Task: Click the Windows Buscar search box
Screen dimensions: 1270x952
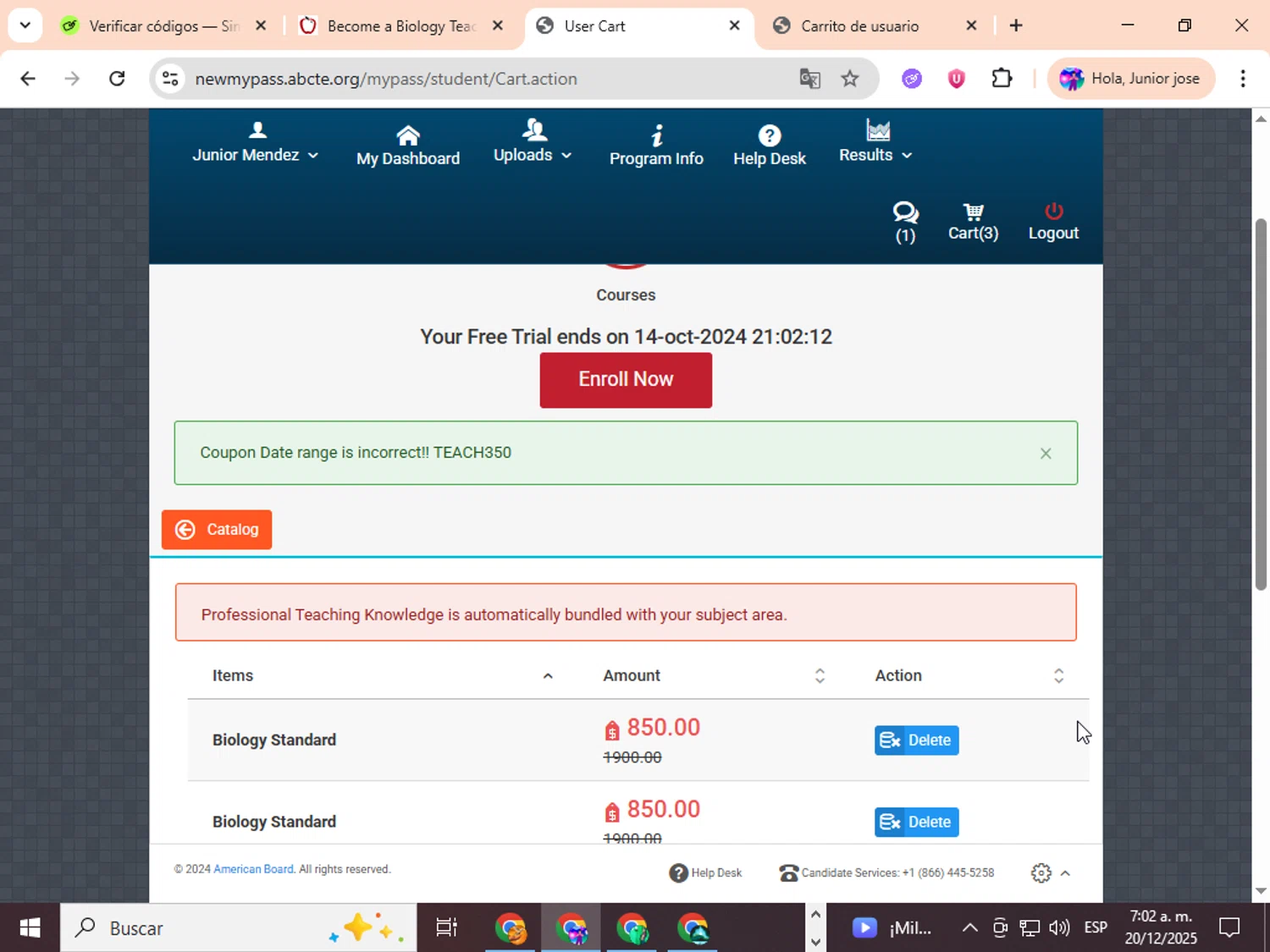Action: click(238, 928)
